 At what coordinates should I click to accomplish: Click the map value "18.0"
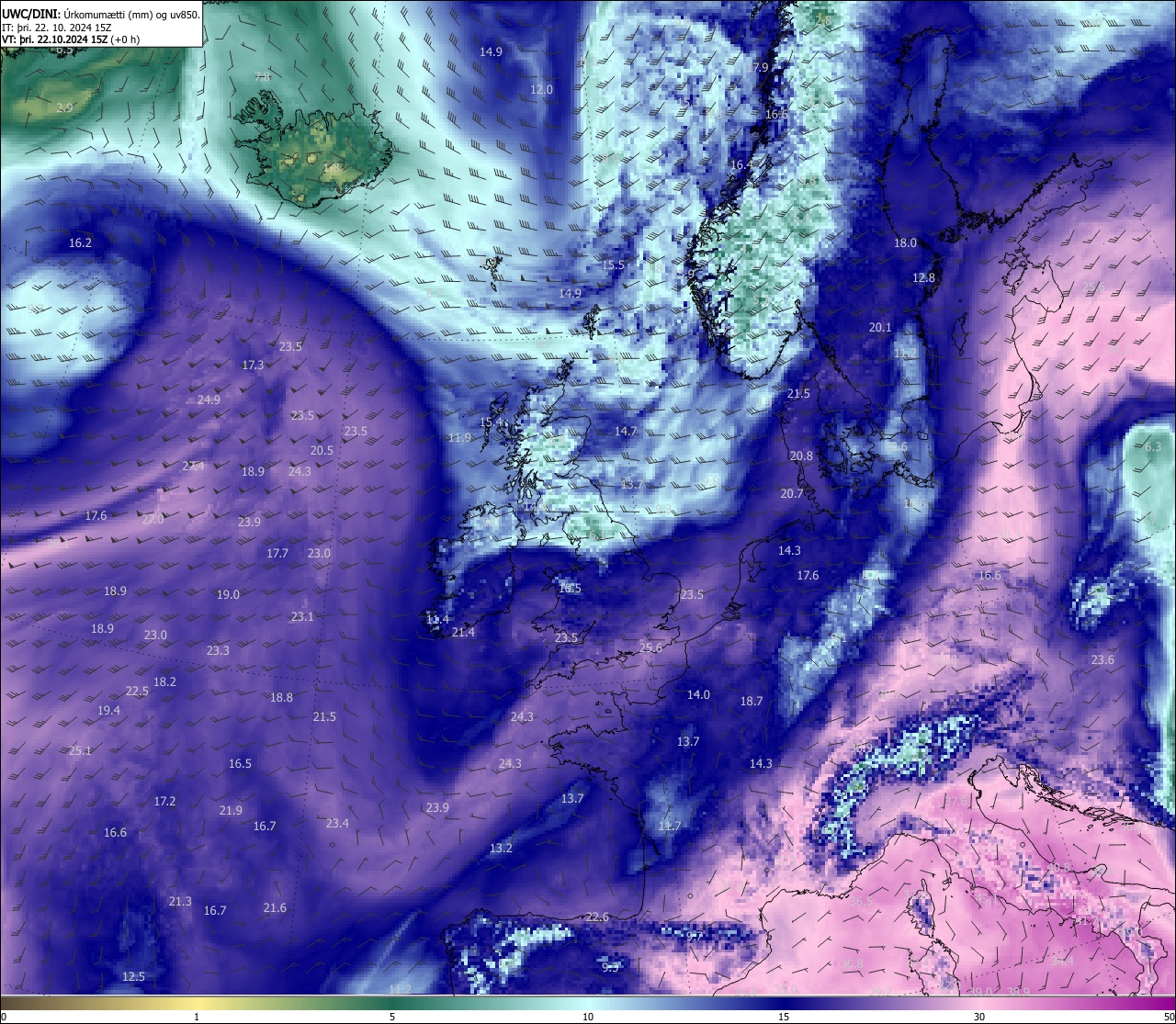905,242
